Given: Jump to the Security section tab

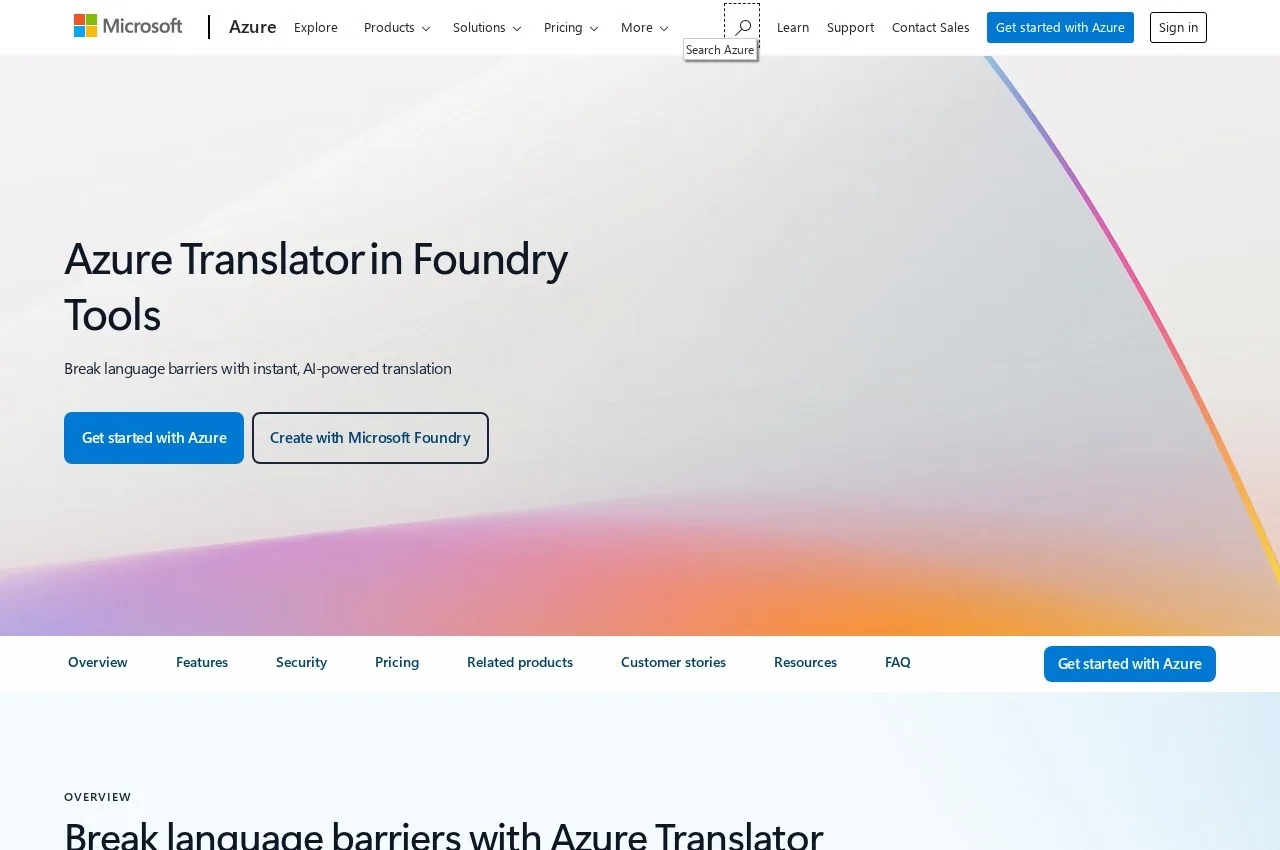Looking at the screenshot, I should tap(301, 662).
